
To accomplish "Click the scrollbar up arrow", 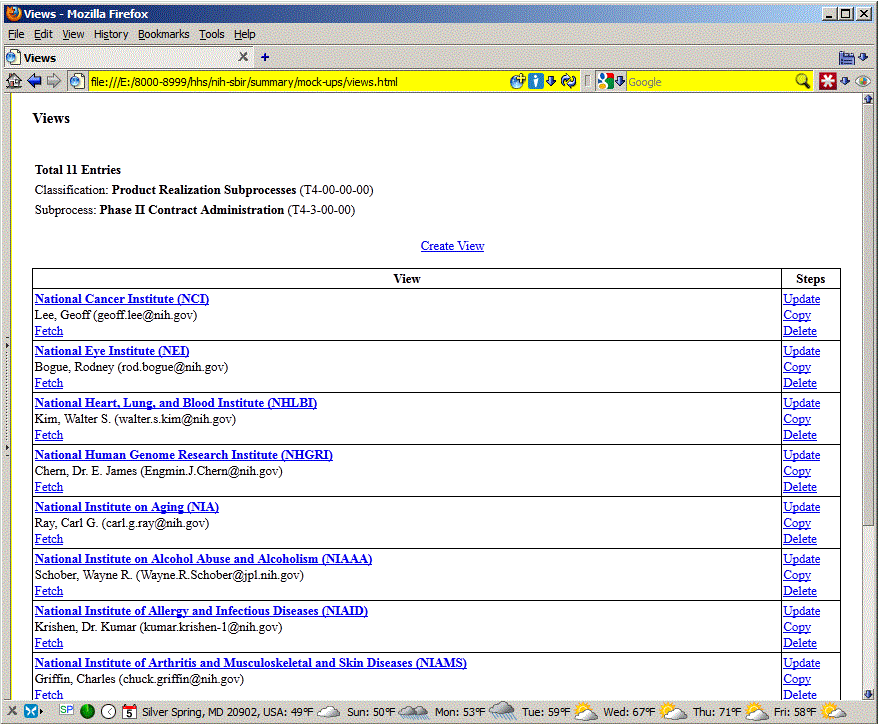I will coord(868,99).
